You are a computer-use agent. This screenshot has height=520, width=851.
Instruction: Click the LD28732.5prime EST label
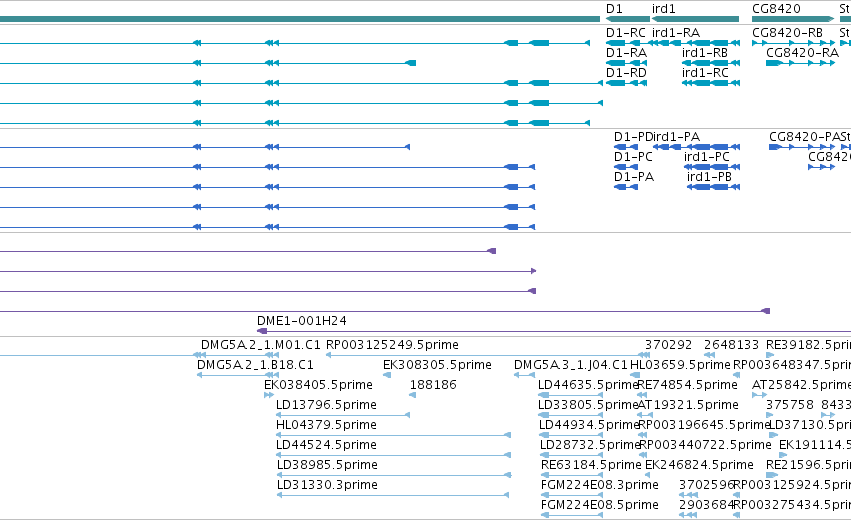click(x=590, y=445)
